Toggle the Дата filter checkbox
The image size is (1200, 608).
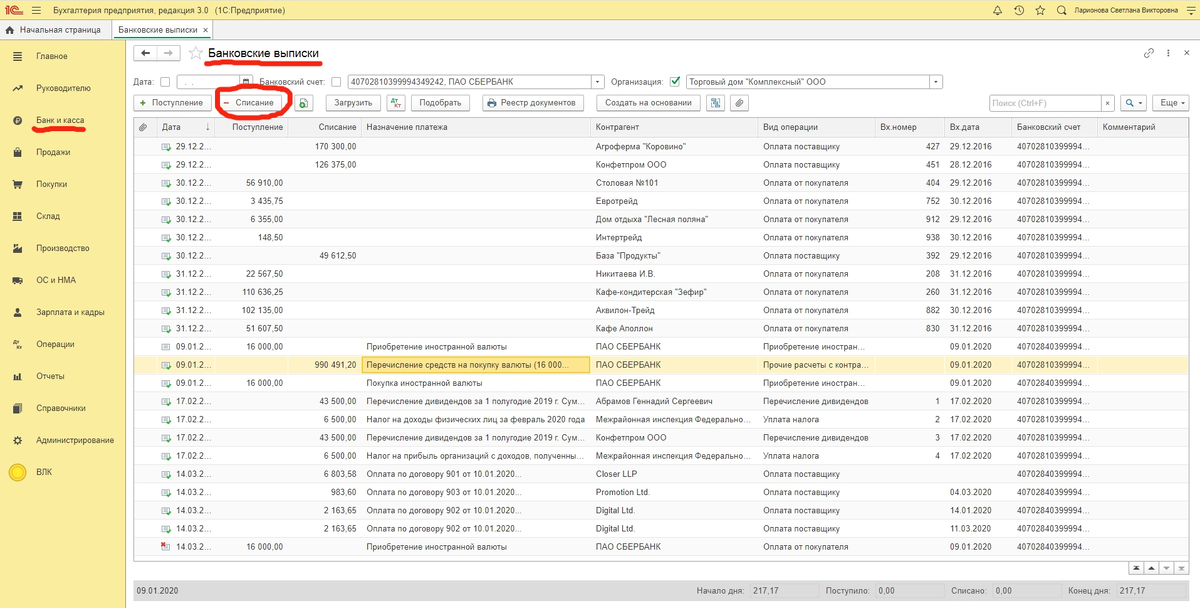tap(165, 82)
